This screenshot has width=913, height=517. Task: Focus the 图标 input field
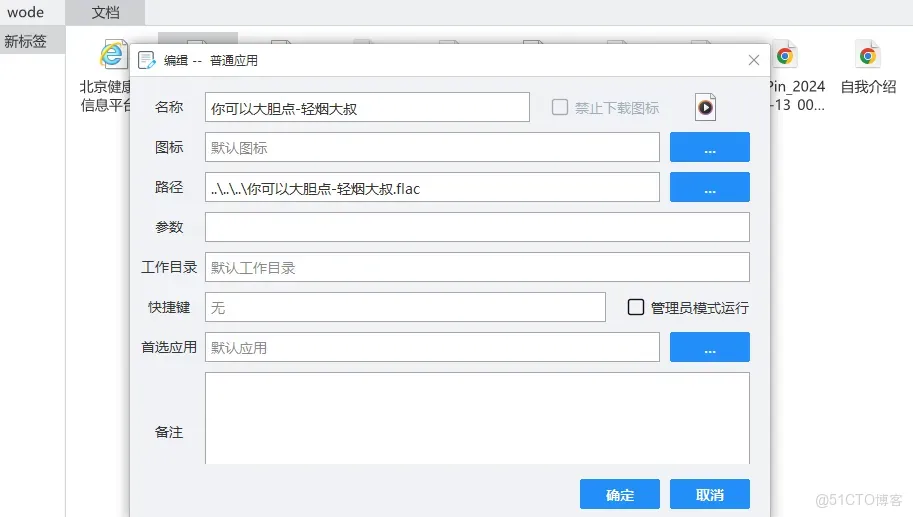tap(432, 147)
